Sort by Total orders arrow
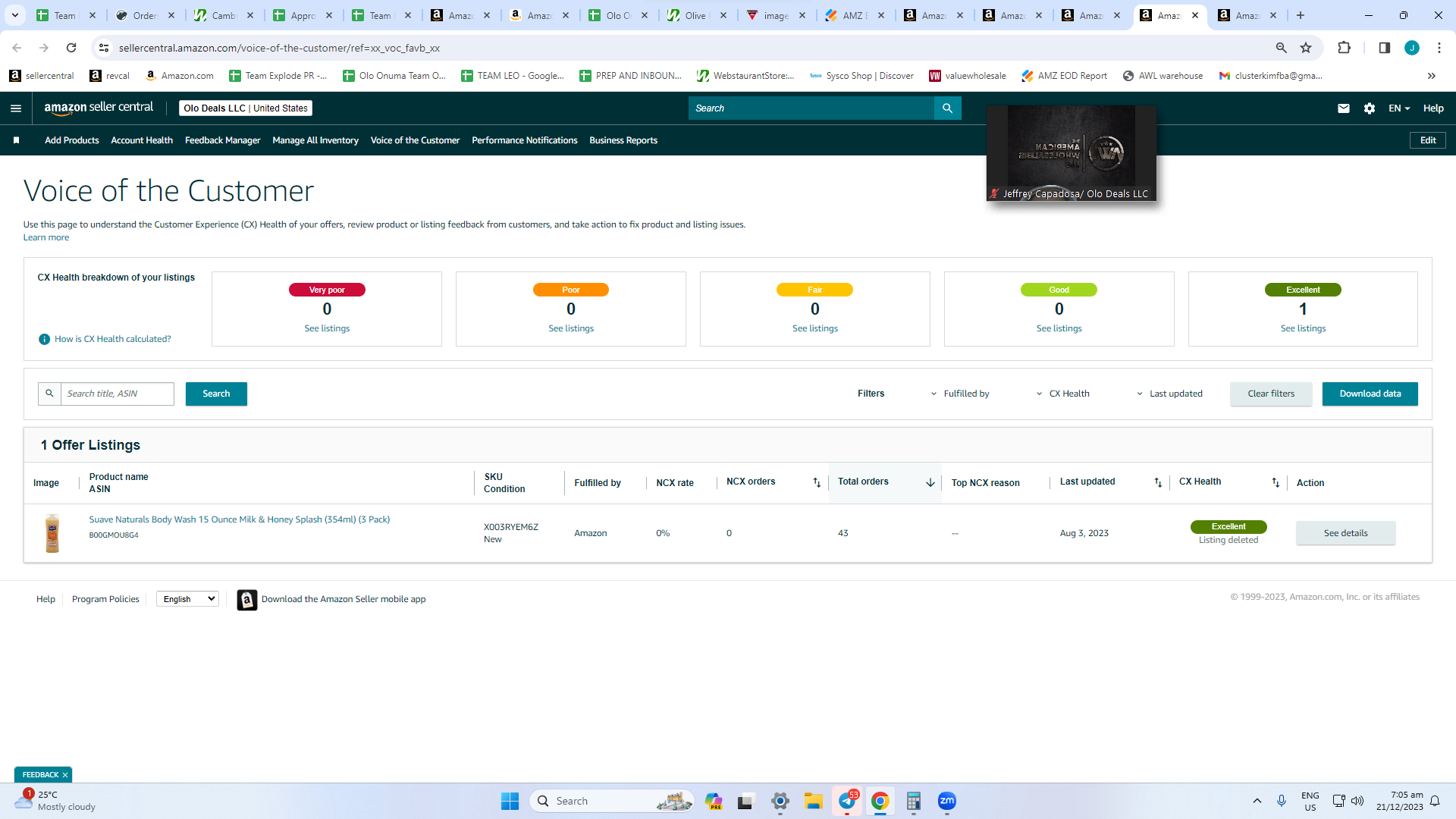 click(930, 483)
